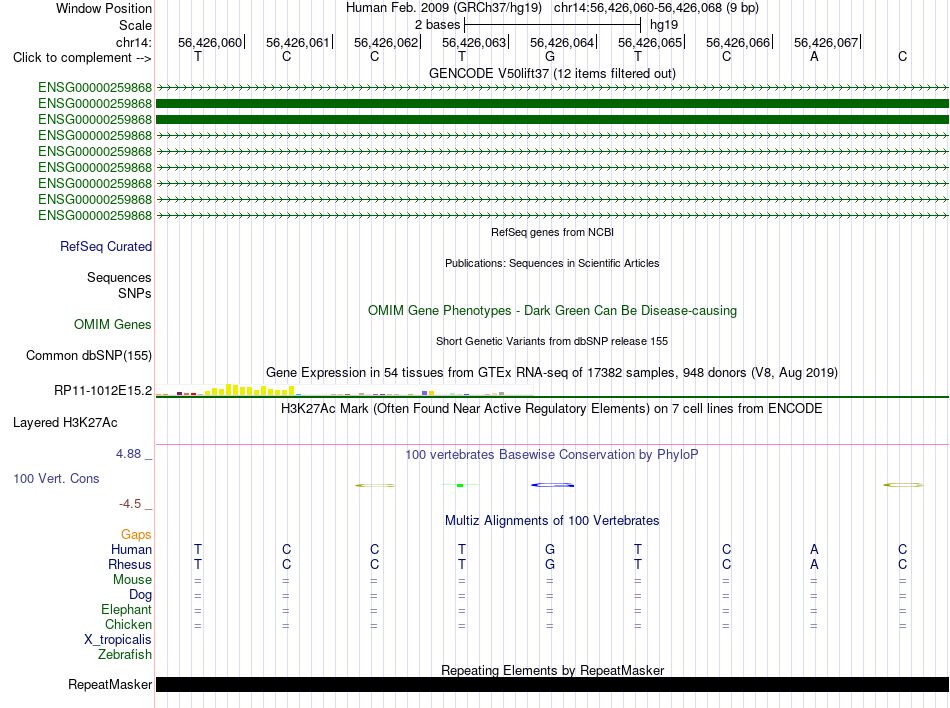The width and height of the screenshot is (950, 708).
Task: Click the RP11-1012E15.2 gene label
Action: 103,391
